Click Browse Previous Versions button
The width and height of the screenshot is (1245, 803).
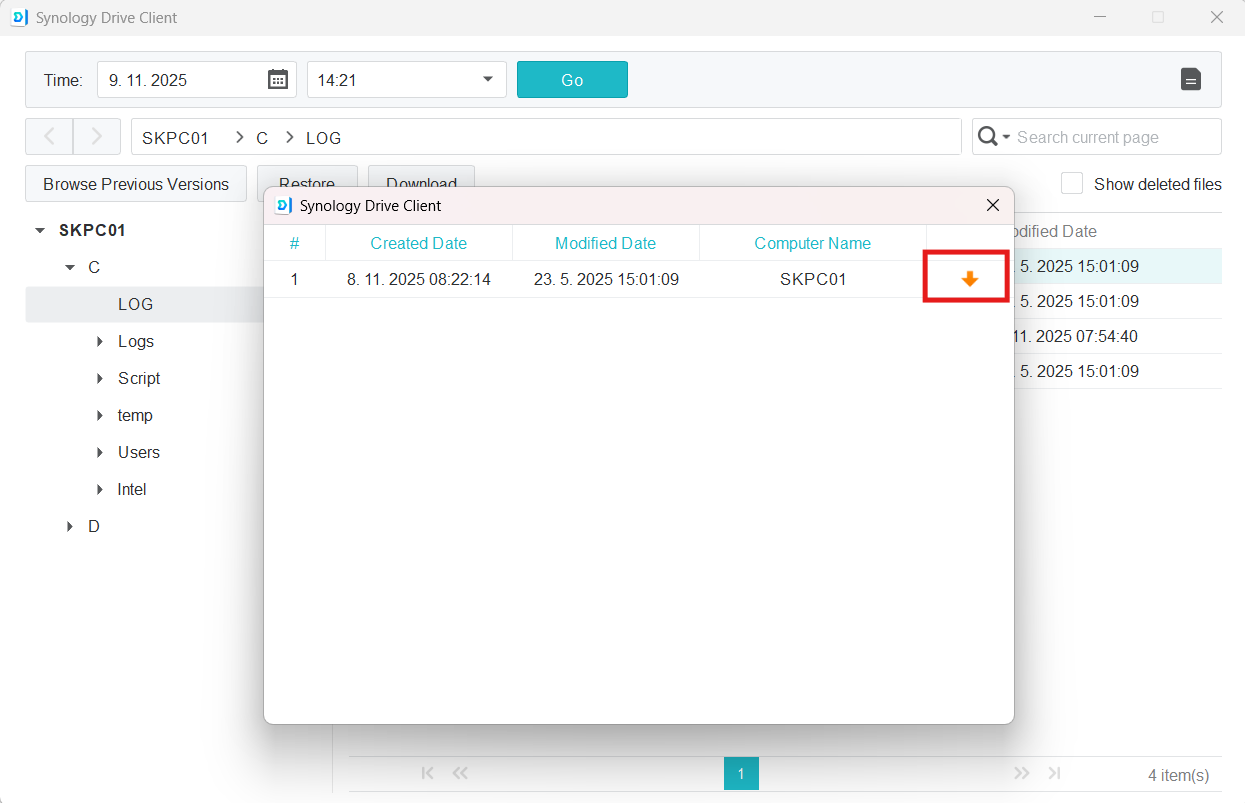tap(136, 184)
